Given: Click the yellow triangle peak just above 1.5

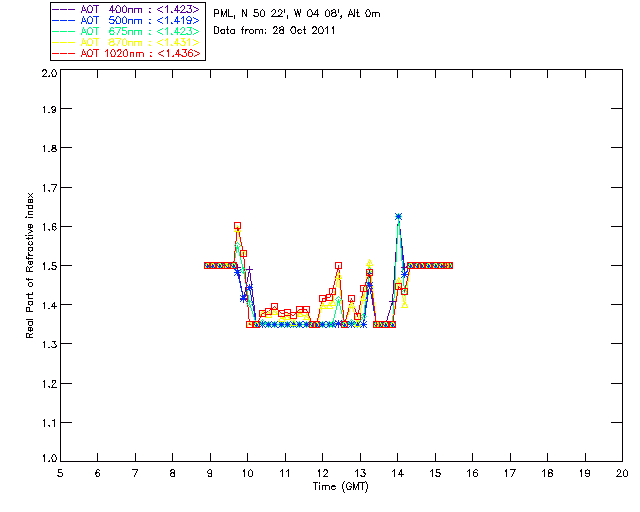Looking at the screenshot, I should click(x=369, y=263).
